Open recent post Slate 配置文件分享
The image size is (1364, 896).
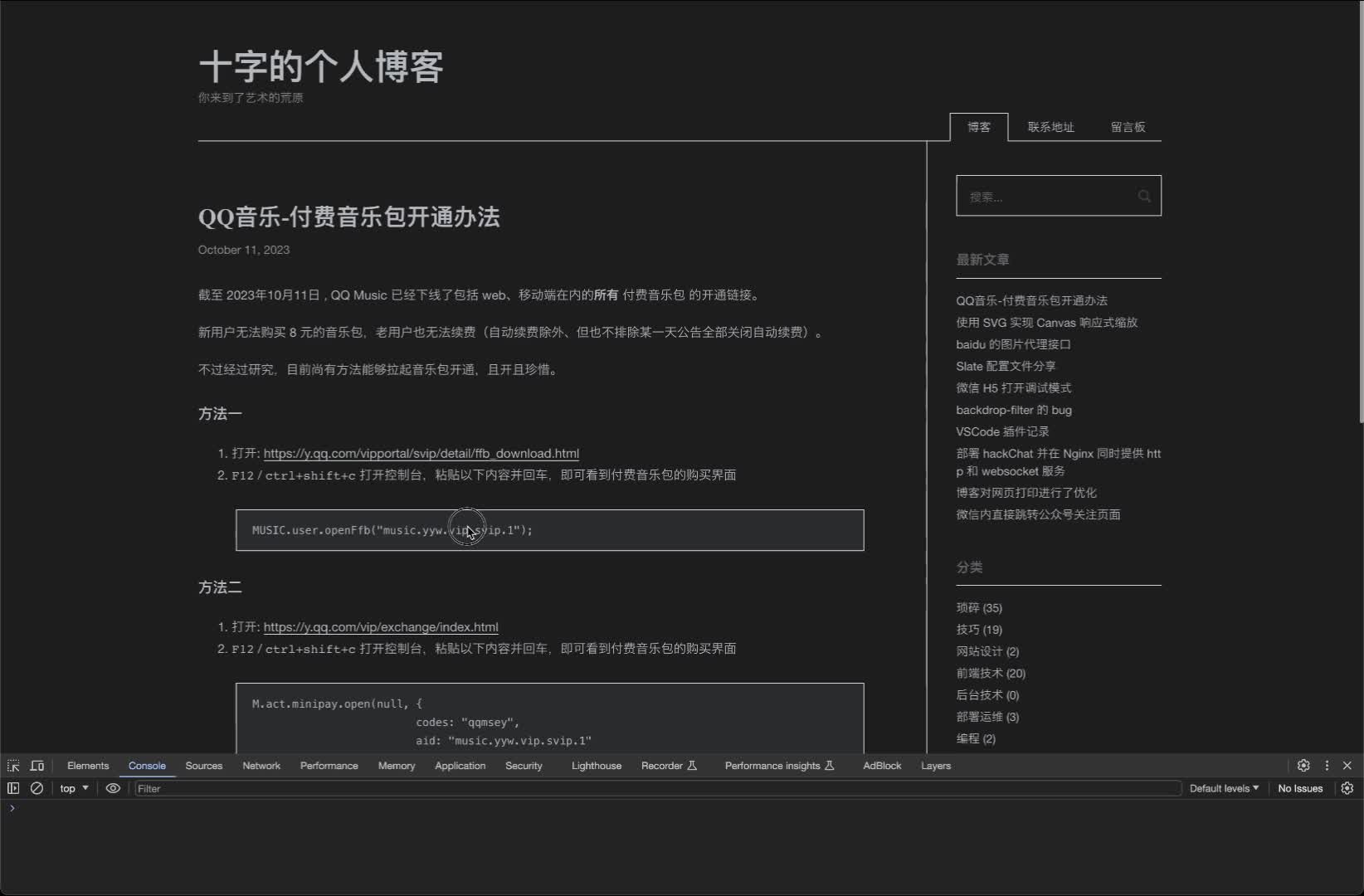click(x=1006, y=366)
